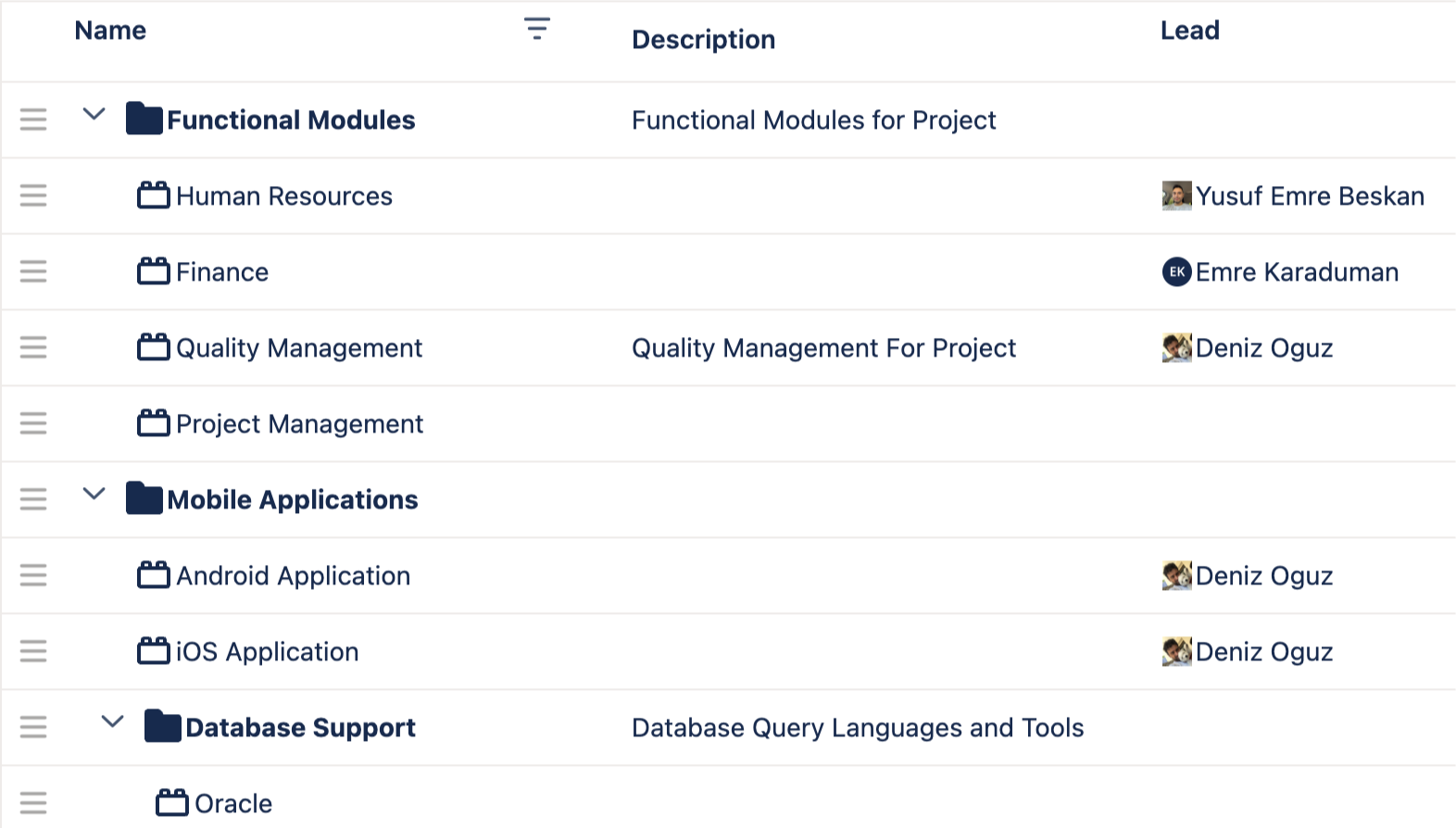Click the Oracle component icon

172,802
